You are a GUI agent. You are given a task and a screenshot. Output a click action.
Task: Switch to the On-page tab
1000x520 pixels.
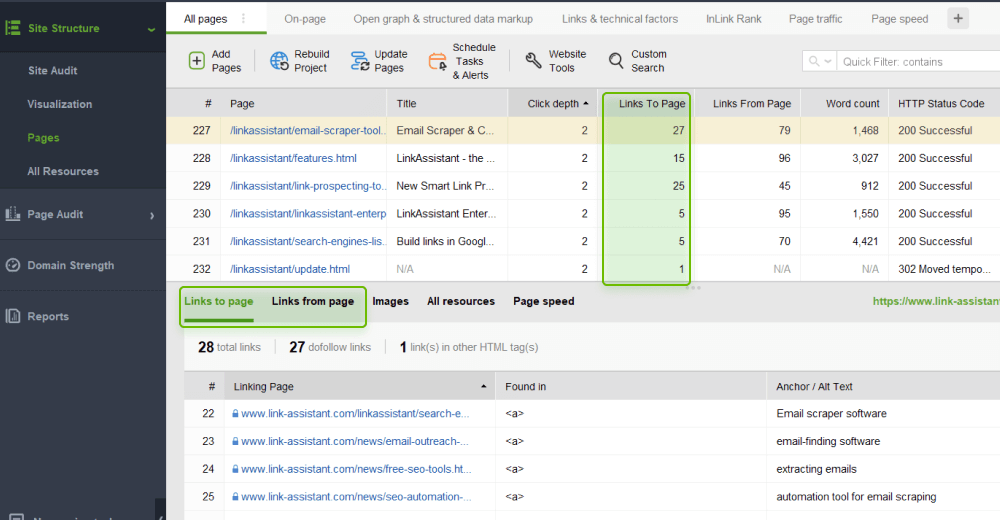coord(305,19)
